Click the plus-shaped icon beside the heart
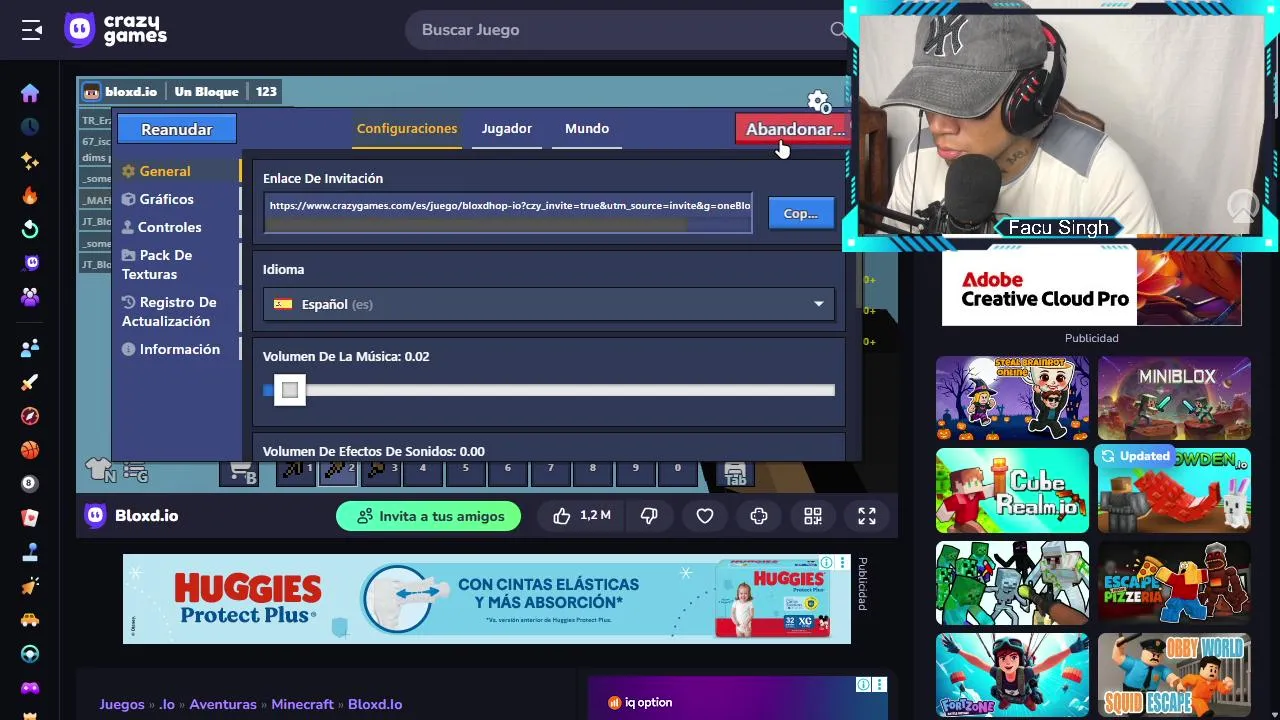Screen dimensions: 1280x720 [x=759, y=516]
